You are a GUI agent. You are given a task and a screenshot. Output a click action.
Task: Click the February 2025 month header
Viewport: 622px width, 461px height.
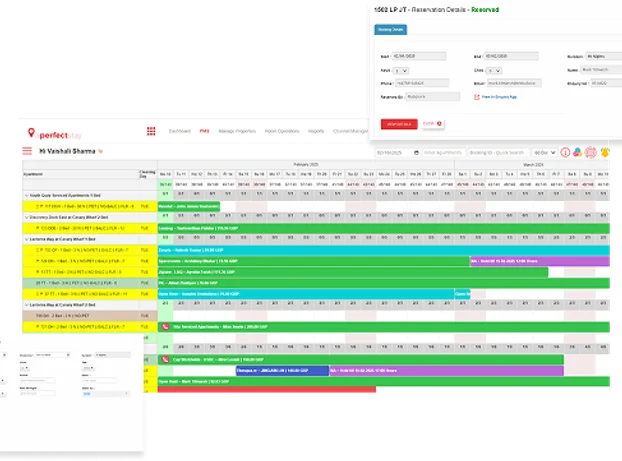(306, 165)
